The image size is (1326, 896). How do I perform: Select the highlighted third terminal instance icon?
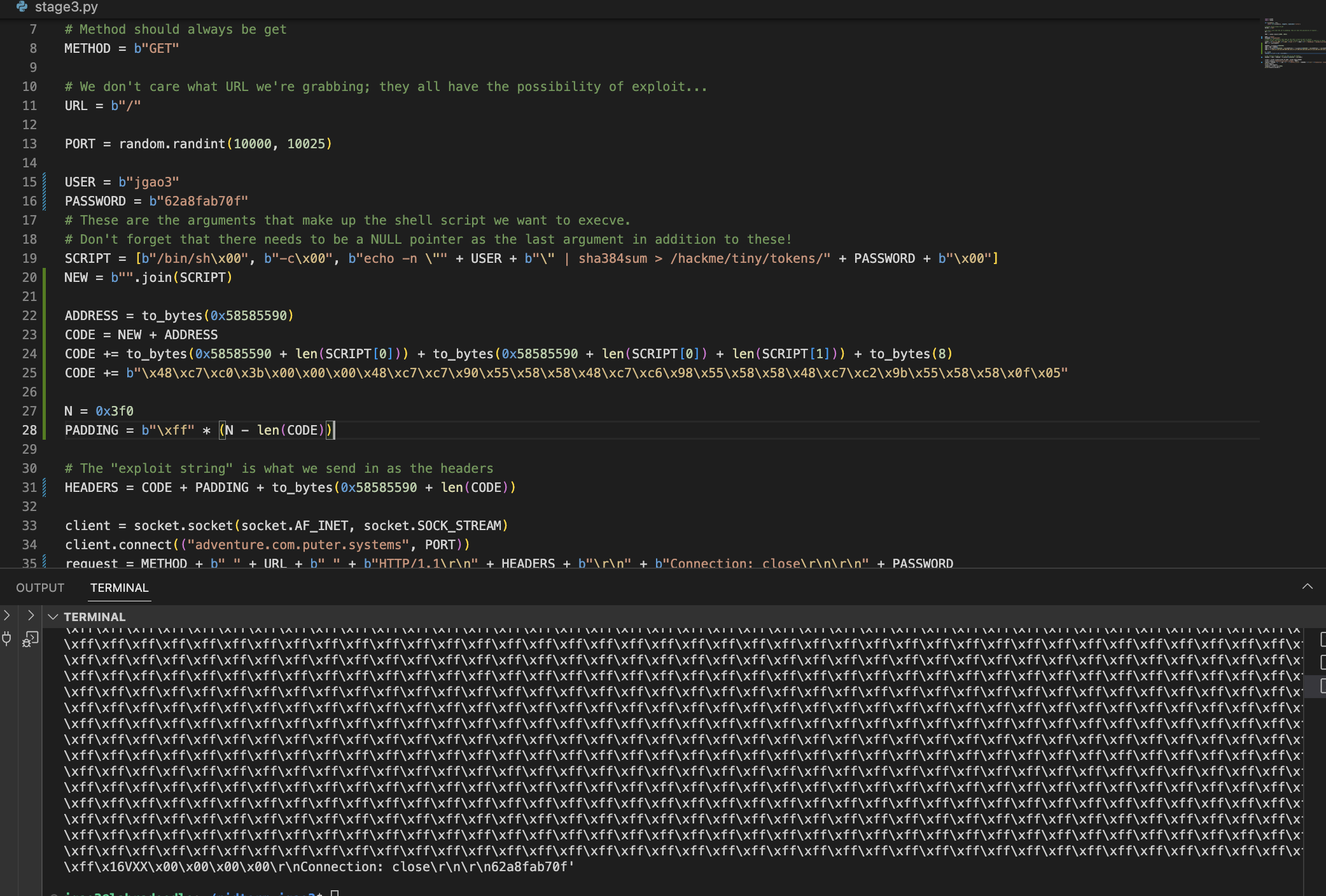tap(1322, 686)
